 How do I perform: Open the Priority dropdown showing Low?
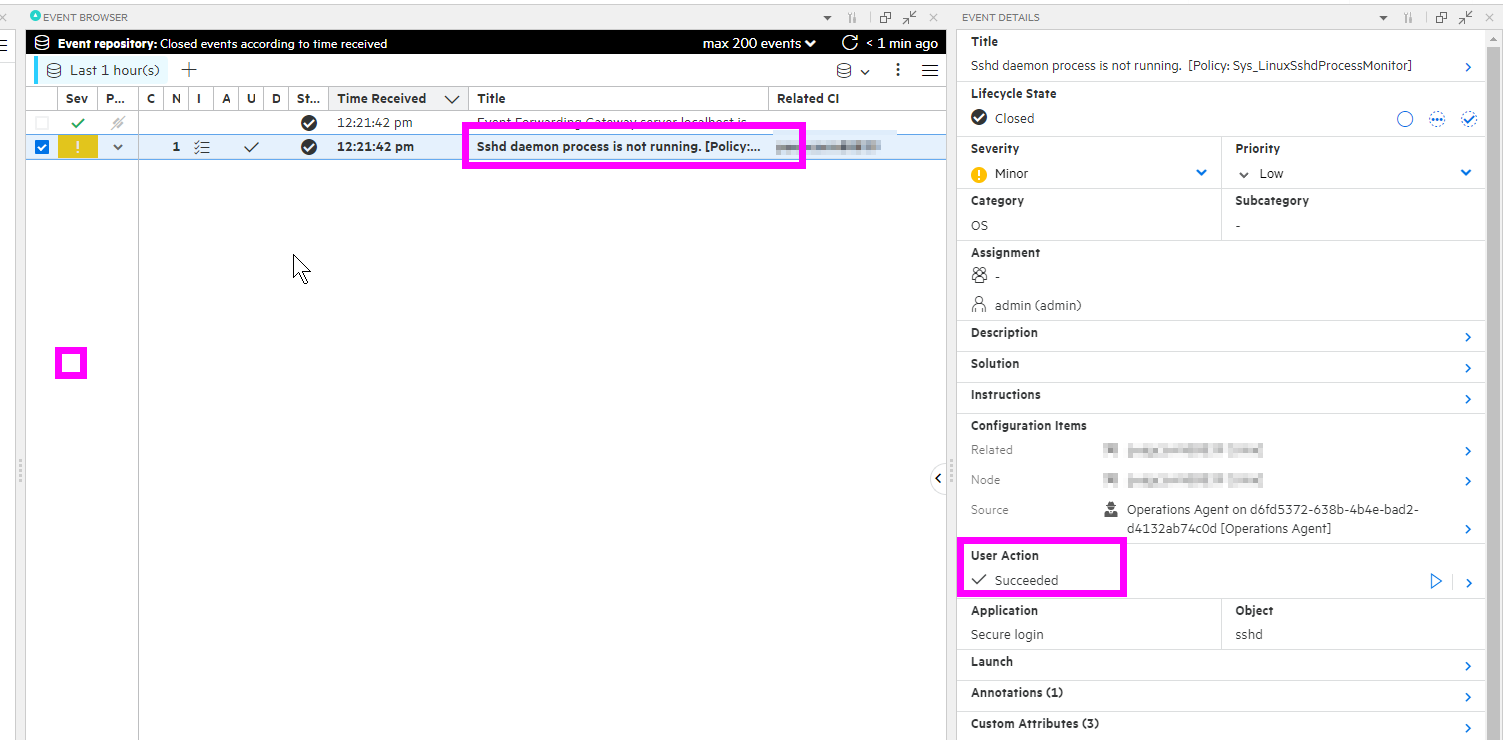click(x=1466, y=172)
